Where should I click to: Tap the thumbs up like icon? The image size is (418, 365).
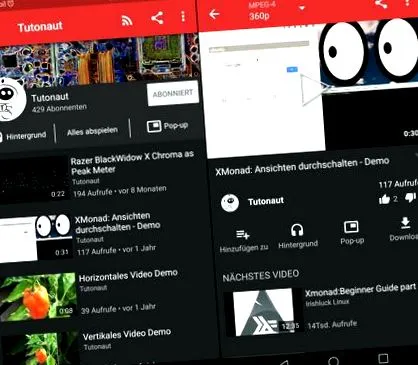[x=384, y=199]
